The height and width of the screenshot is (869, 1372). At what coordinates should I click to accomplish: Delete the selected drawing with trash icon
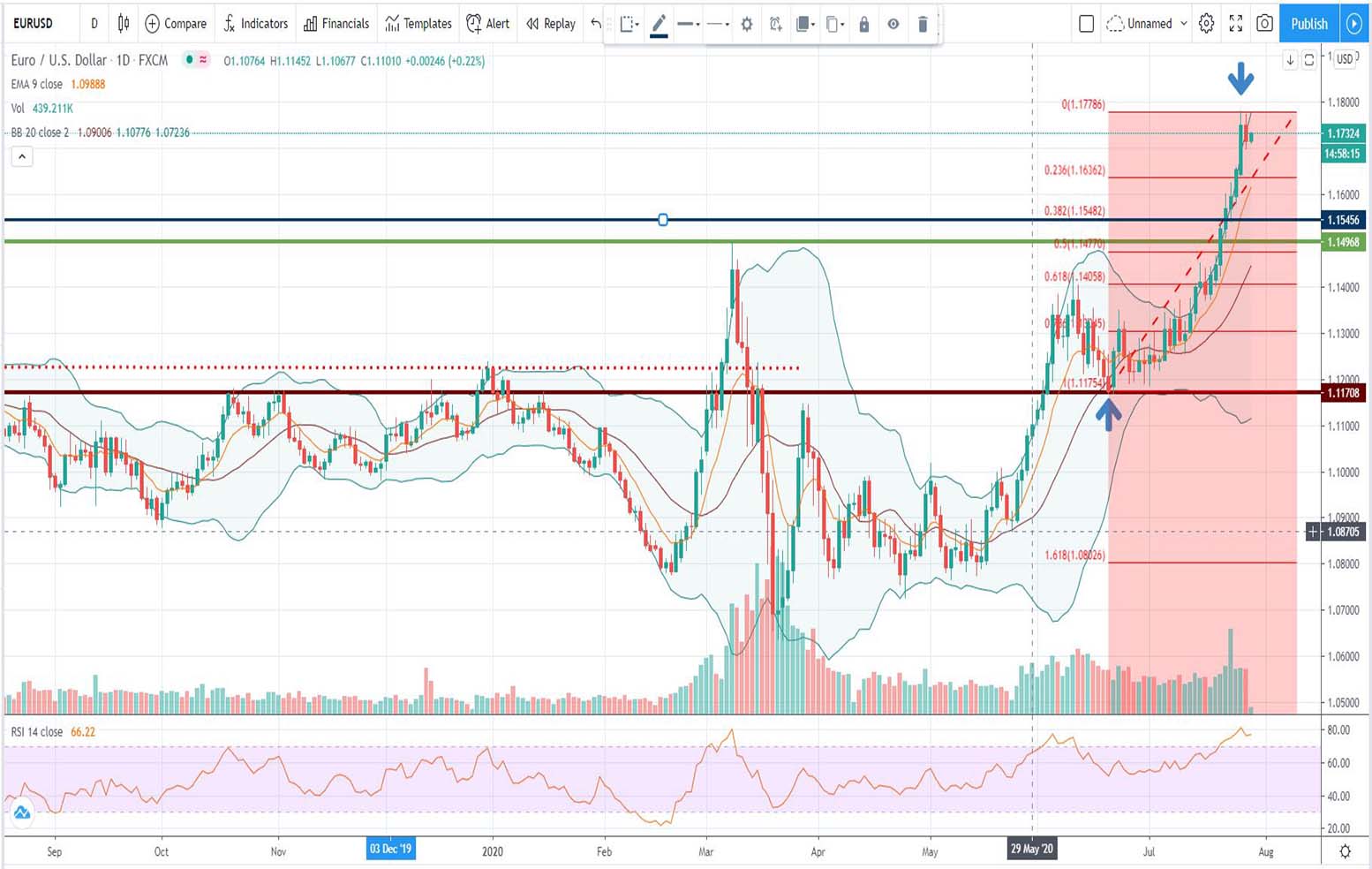point(923,25)
